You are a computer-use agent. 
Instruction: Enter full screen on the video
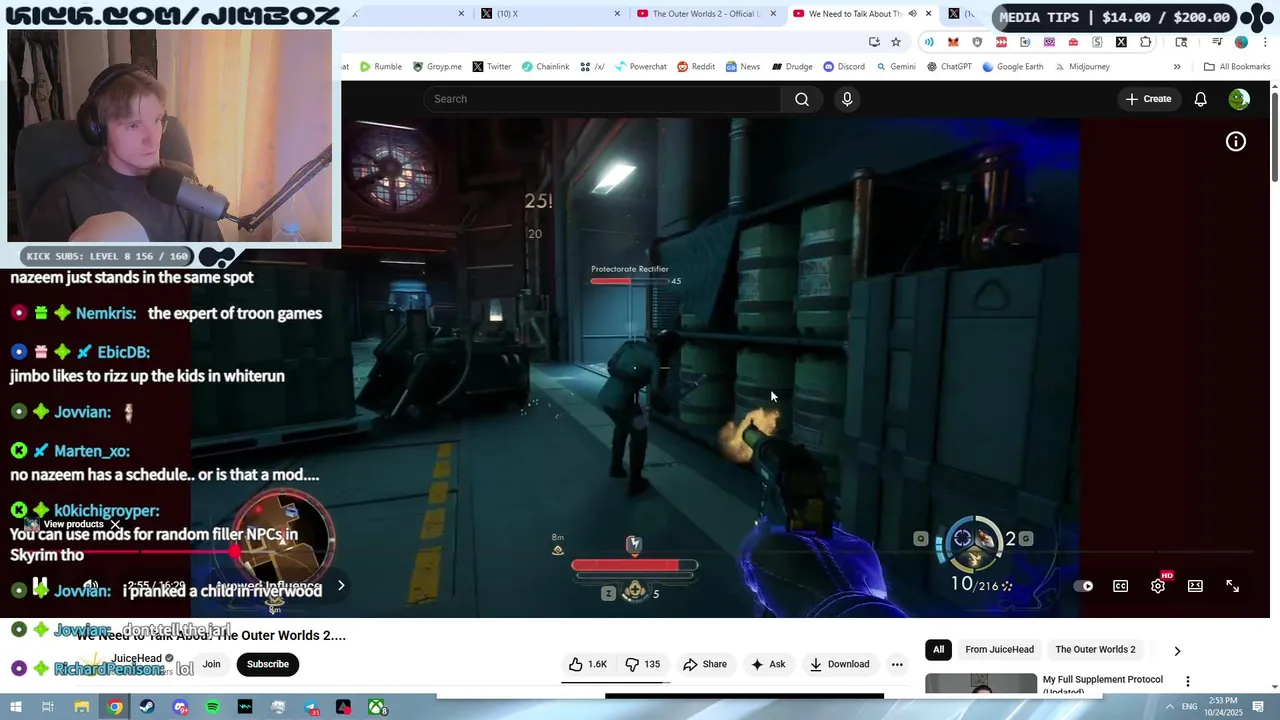point(1232,586)
